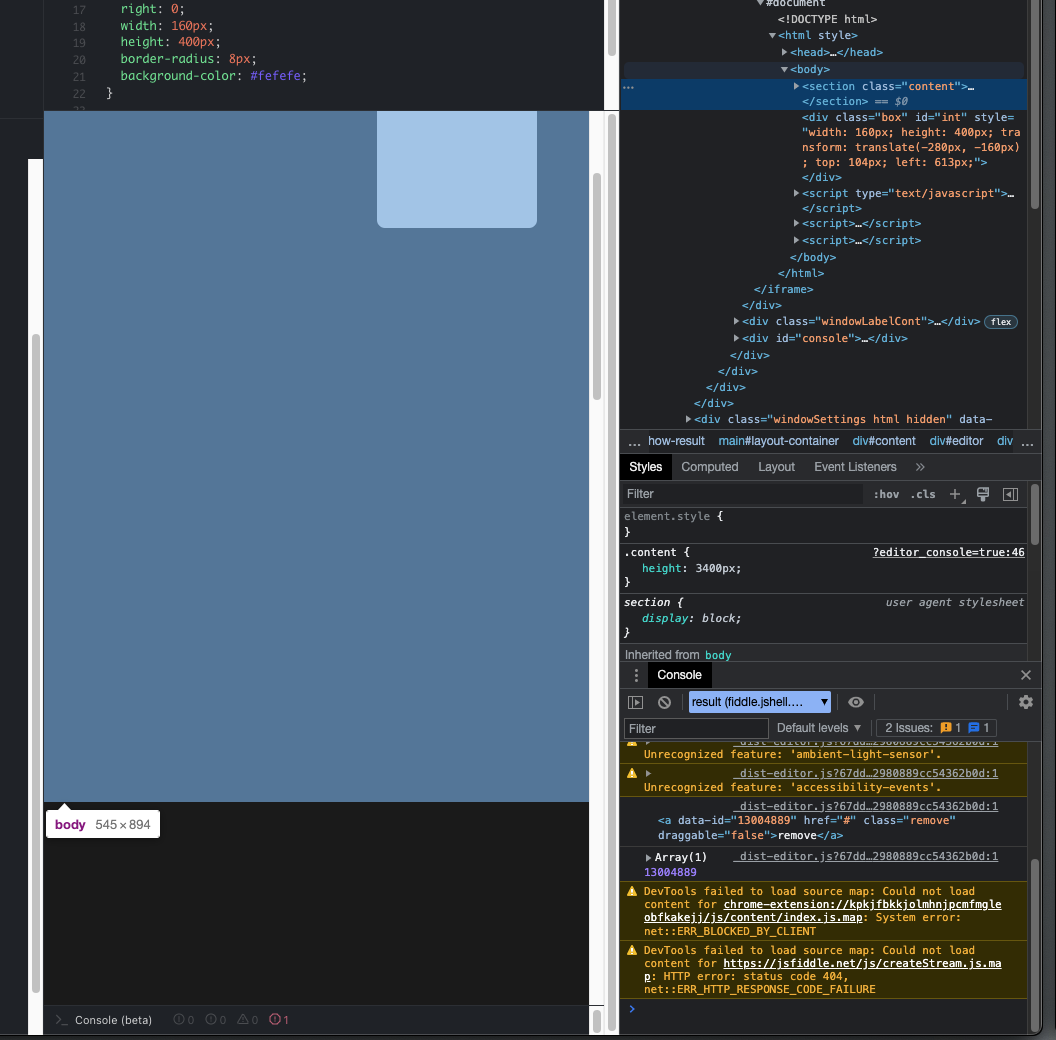Screen dimensions: 1056x1040
Task: Switch to the Computed tab
Action: pyautogui.click(x=709, y=467)
